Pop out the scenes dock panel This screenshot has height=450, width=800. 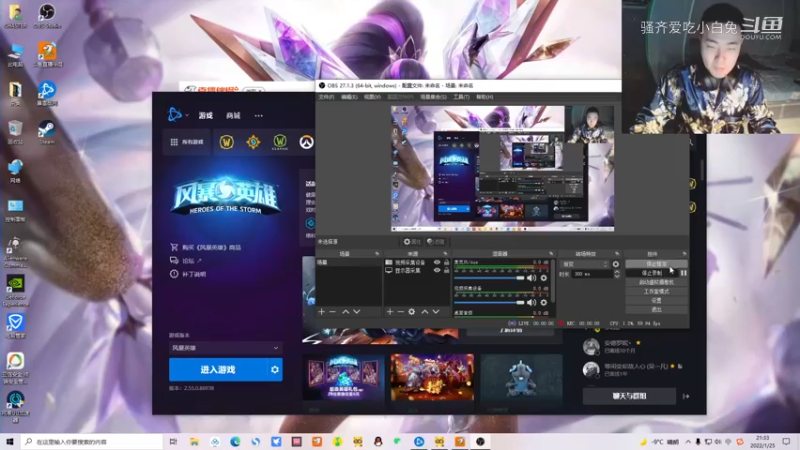click(377, 254)
